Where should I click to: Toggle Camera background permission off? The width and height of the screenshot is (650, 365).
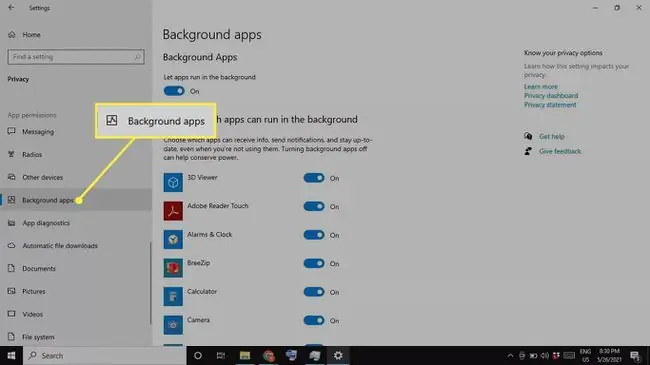point(314,320)
